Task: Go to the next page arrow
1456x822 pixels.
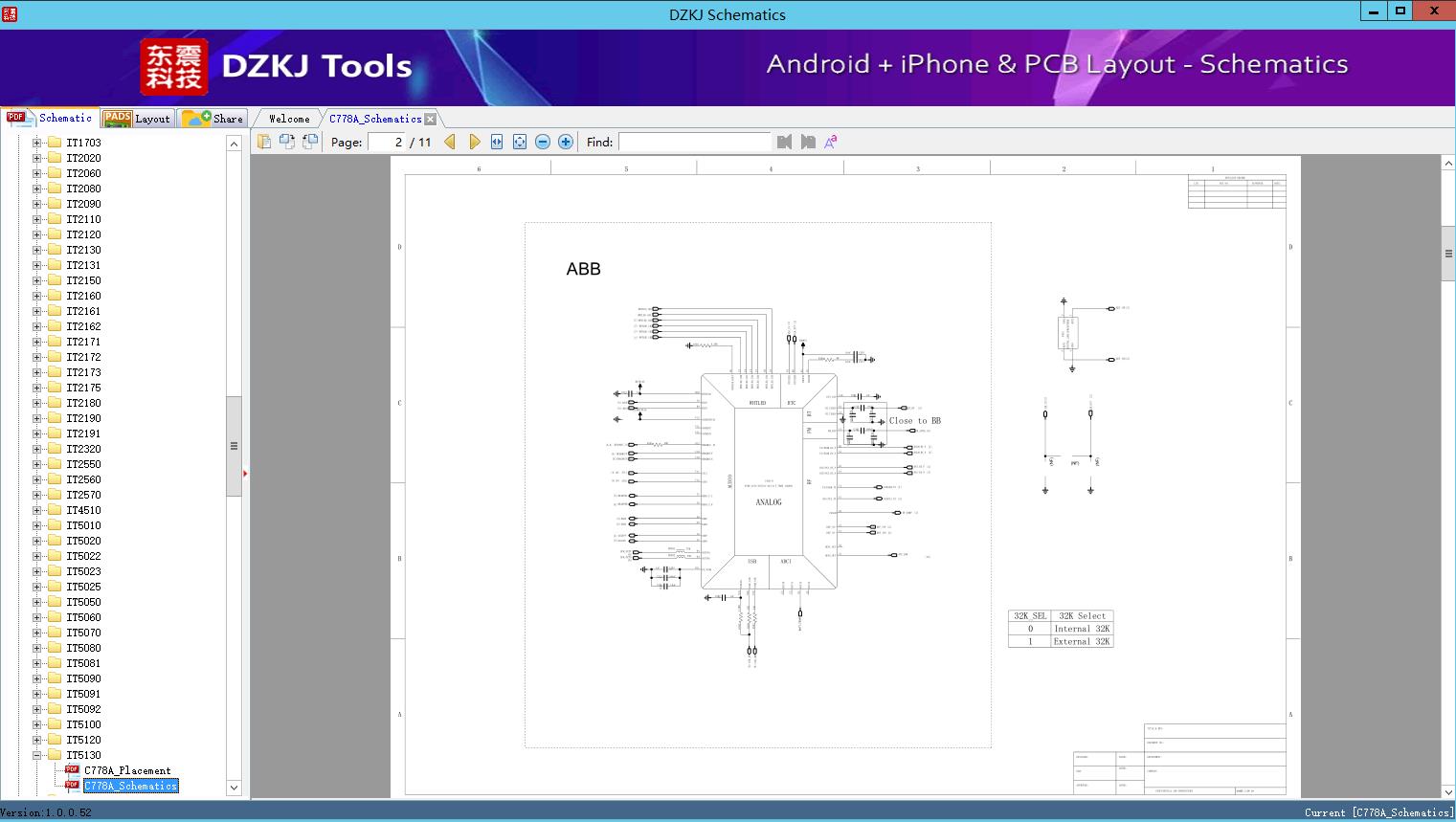Action: [x=475, y=142]
